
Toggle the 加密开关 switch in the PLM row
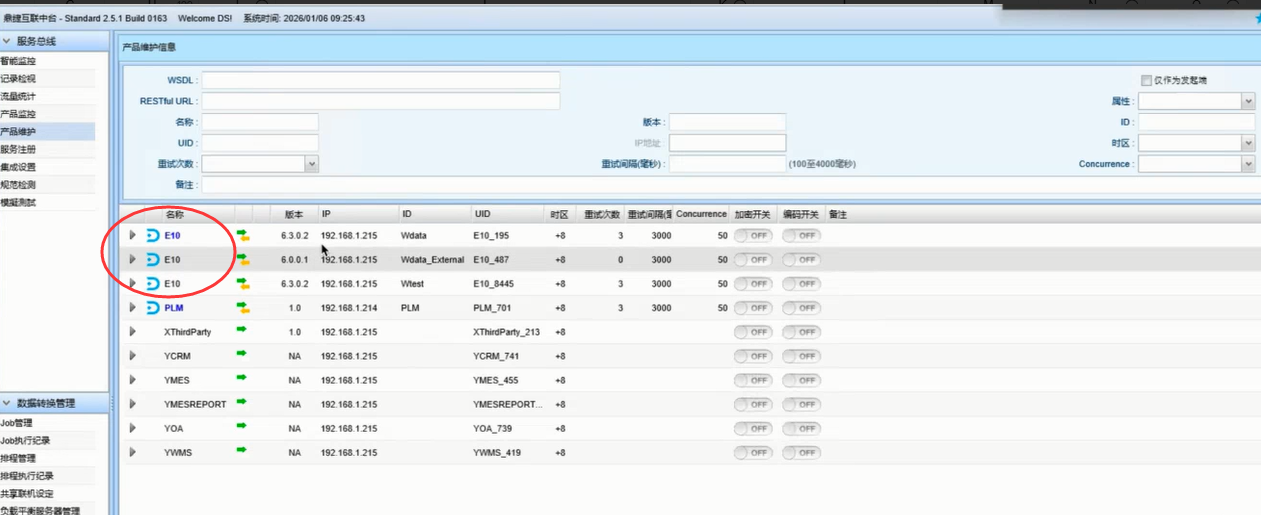coord(752,308)
